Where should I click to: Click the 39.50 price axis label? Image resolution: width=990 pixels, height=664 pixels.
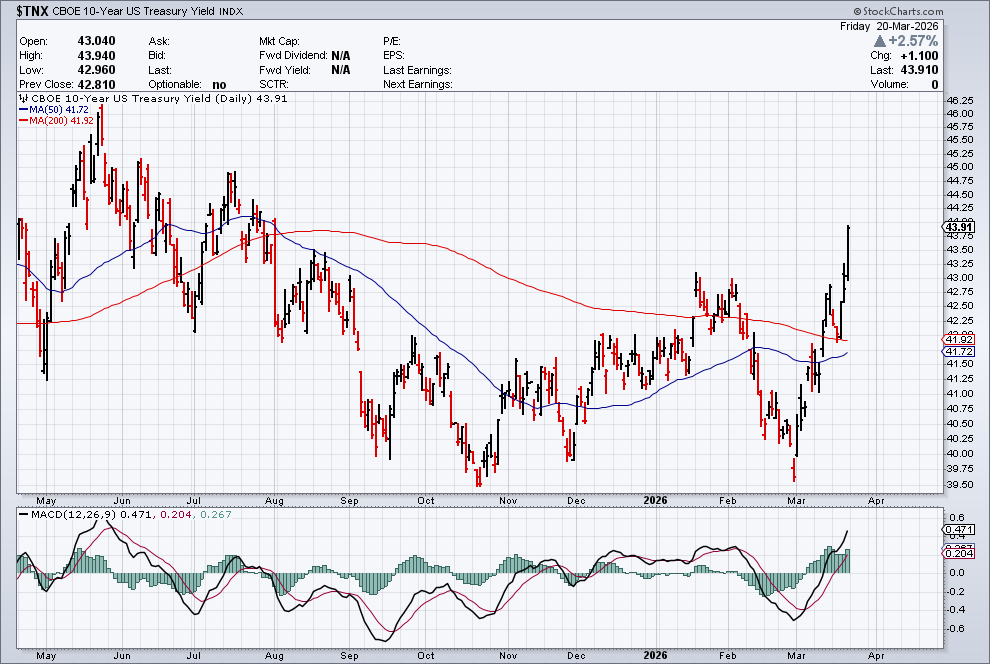(960, 485)
